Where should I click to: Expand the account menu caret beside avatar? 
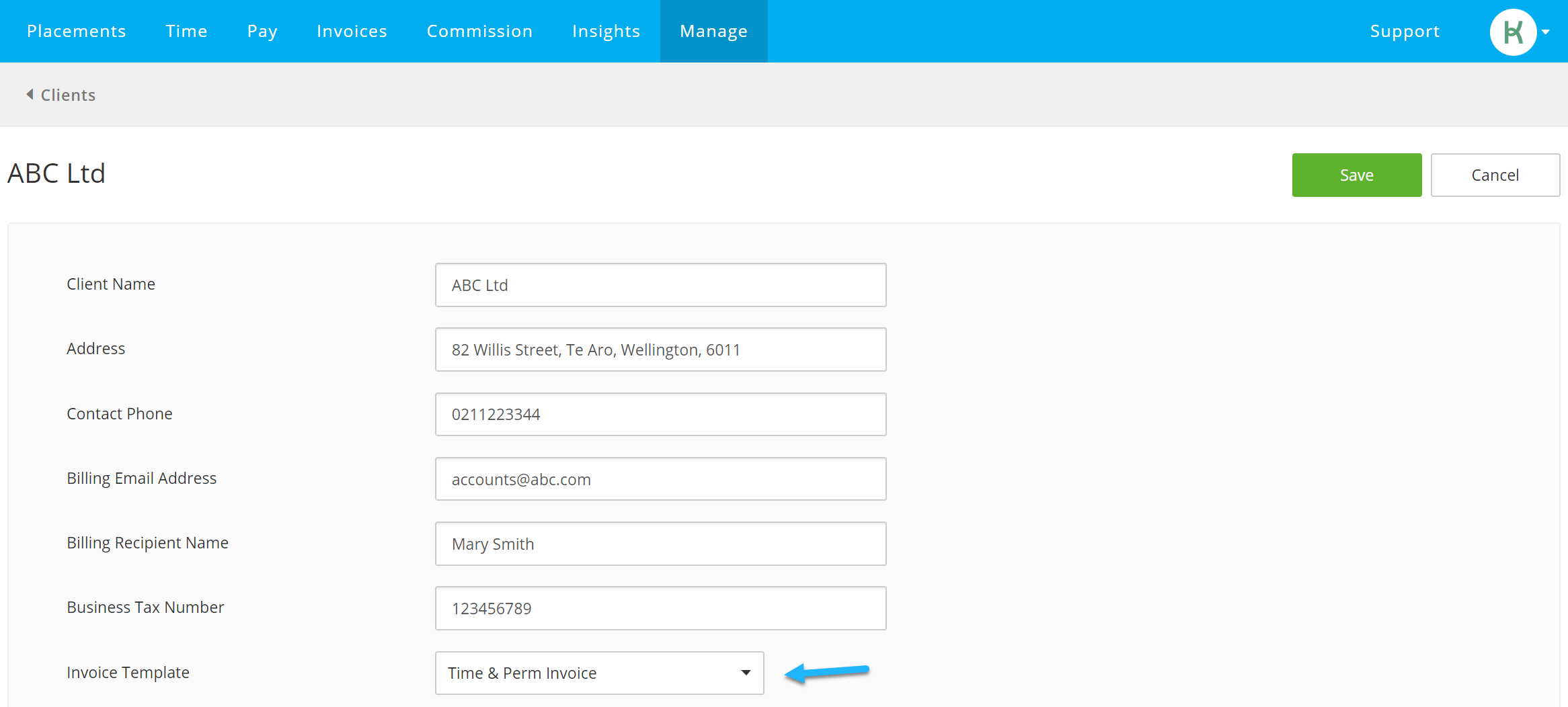[1546, 32]
